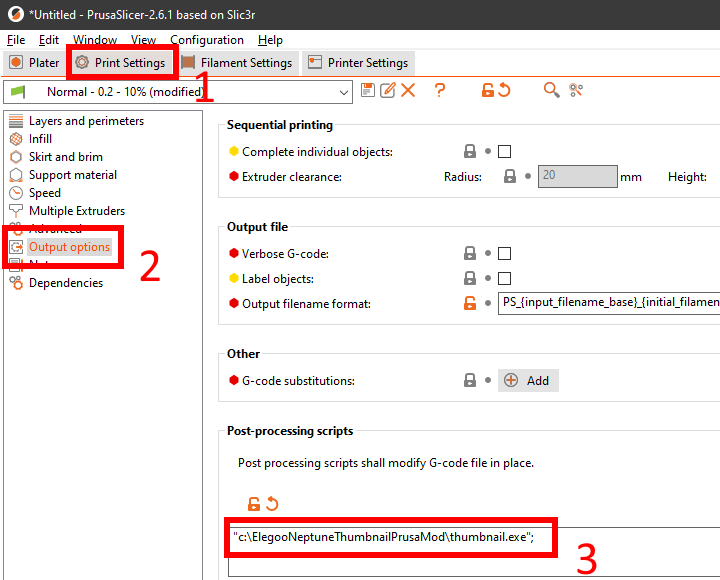The image size is (720, 580).
Task: Open the Printer Settings tab
Action: point(359,62)
